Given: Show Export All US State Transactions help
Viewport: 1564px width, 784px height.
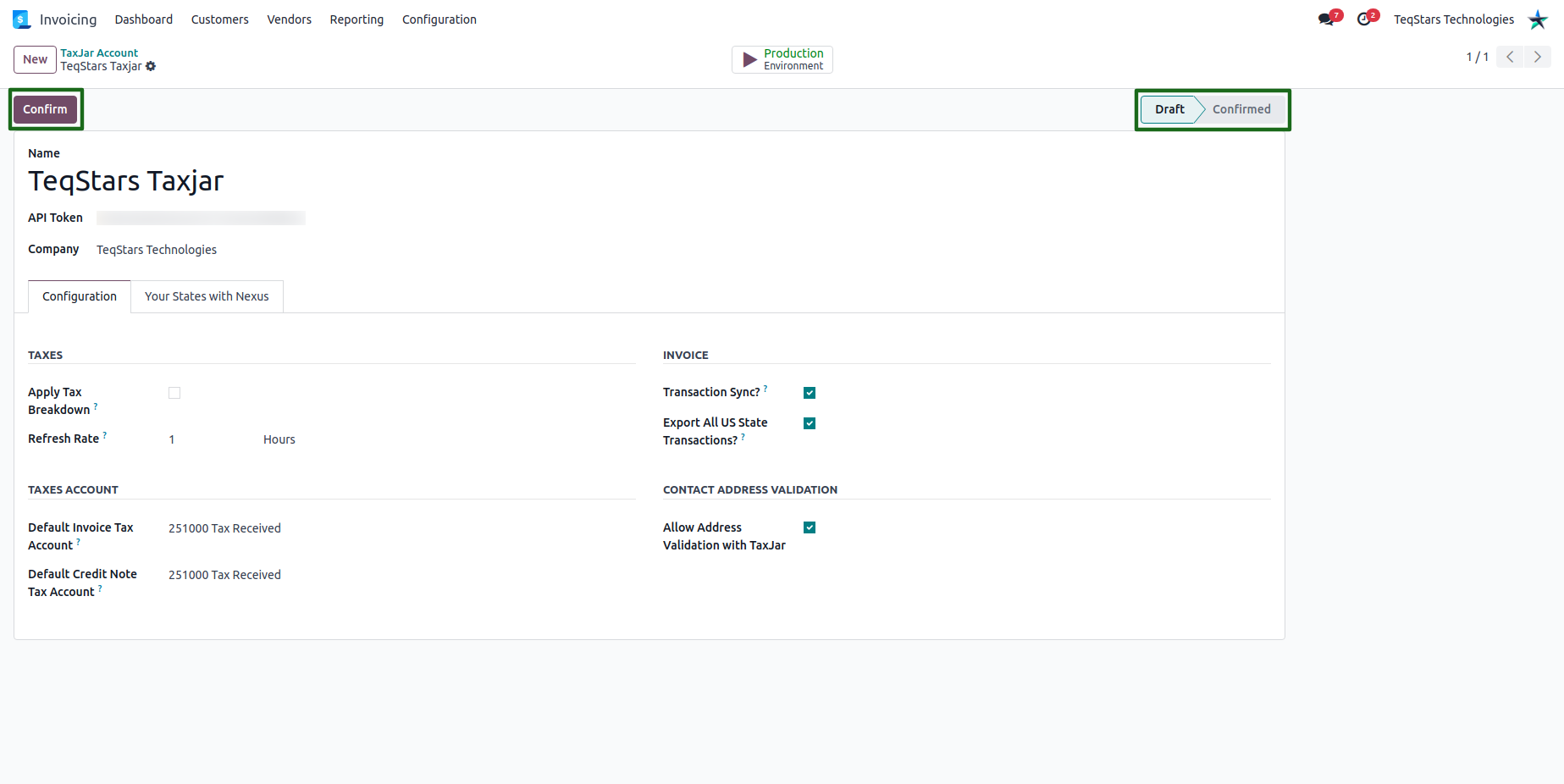Looking at the screenshot, I should [x=743, y=437].
